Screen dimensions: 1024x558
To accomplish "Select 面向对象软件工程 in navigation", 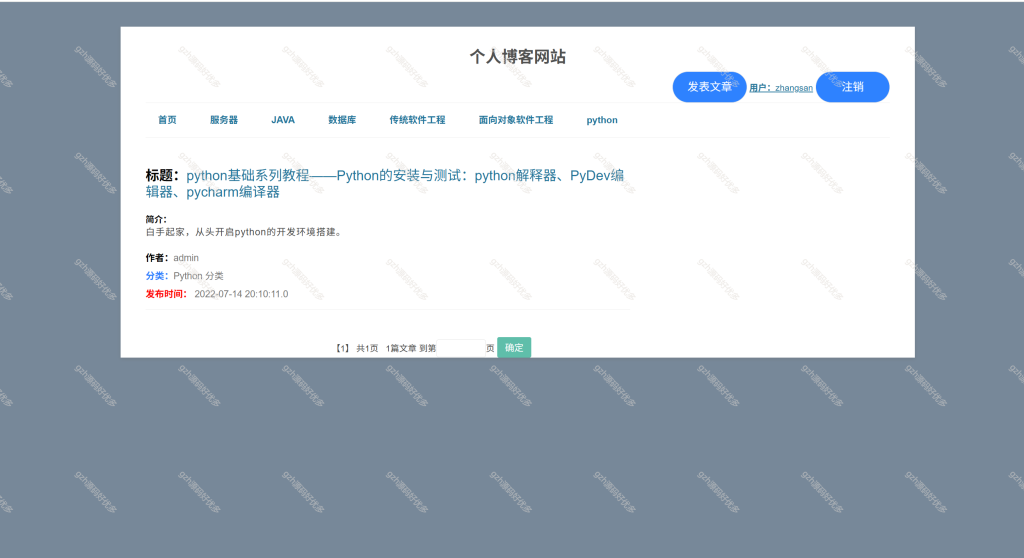I will click(x=516, y=120).
